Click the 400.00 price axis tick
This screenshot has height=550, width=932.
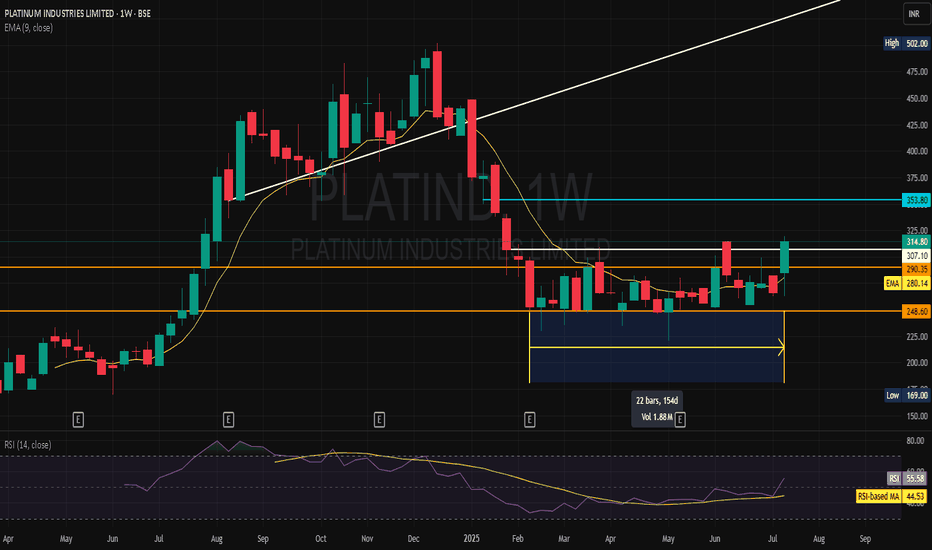(x=917, y=152)
